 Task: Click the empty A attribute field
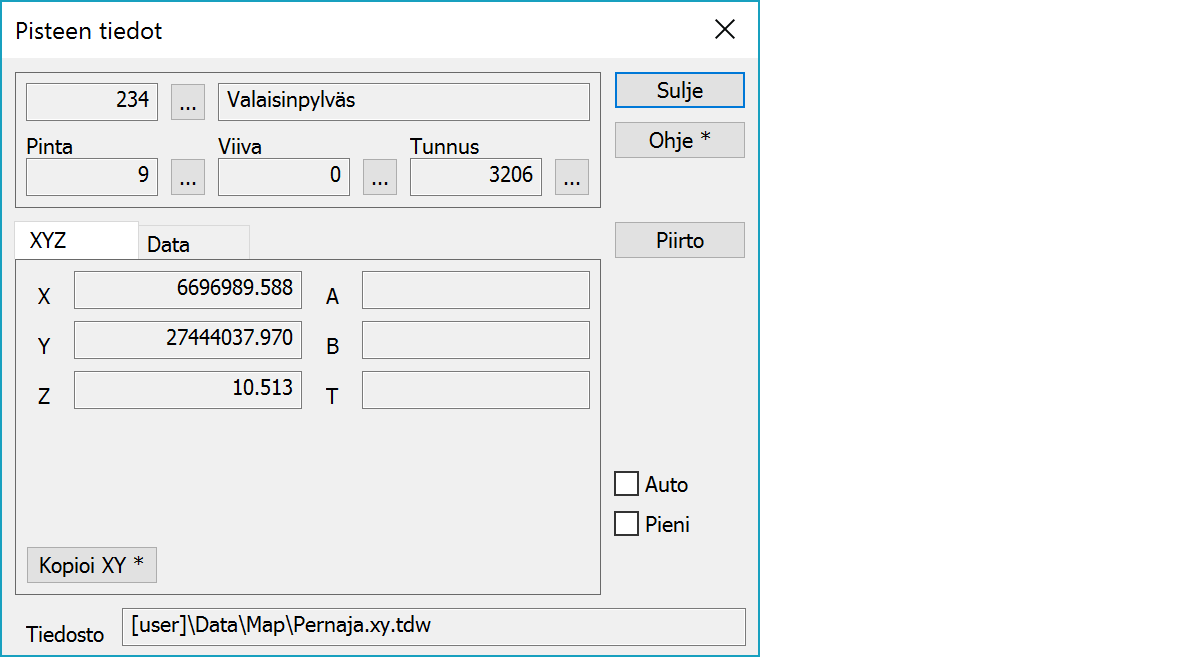coord(475,290)
